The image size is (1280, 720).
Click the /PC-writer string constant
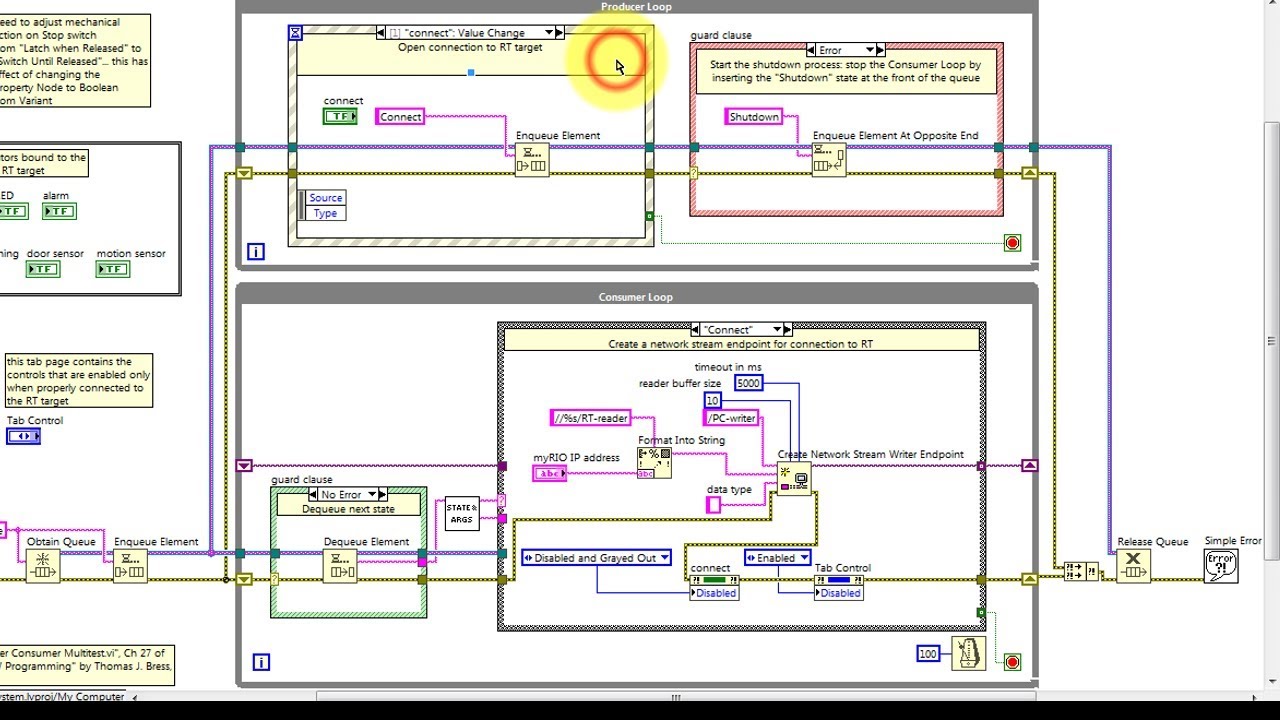click(731, 418)
